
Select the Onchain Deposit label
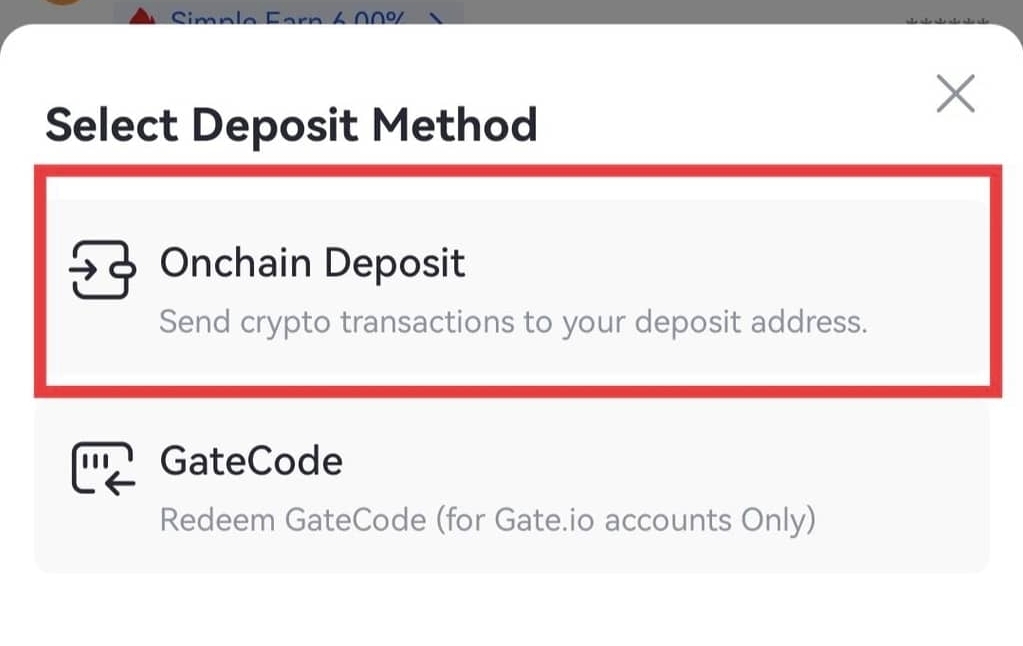(312, 263)
